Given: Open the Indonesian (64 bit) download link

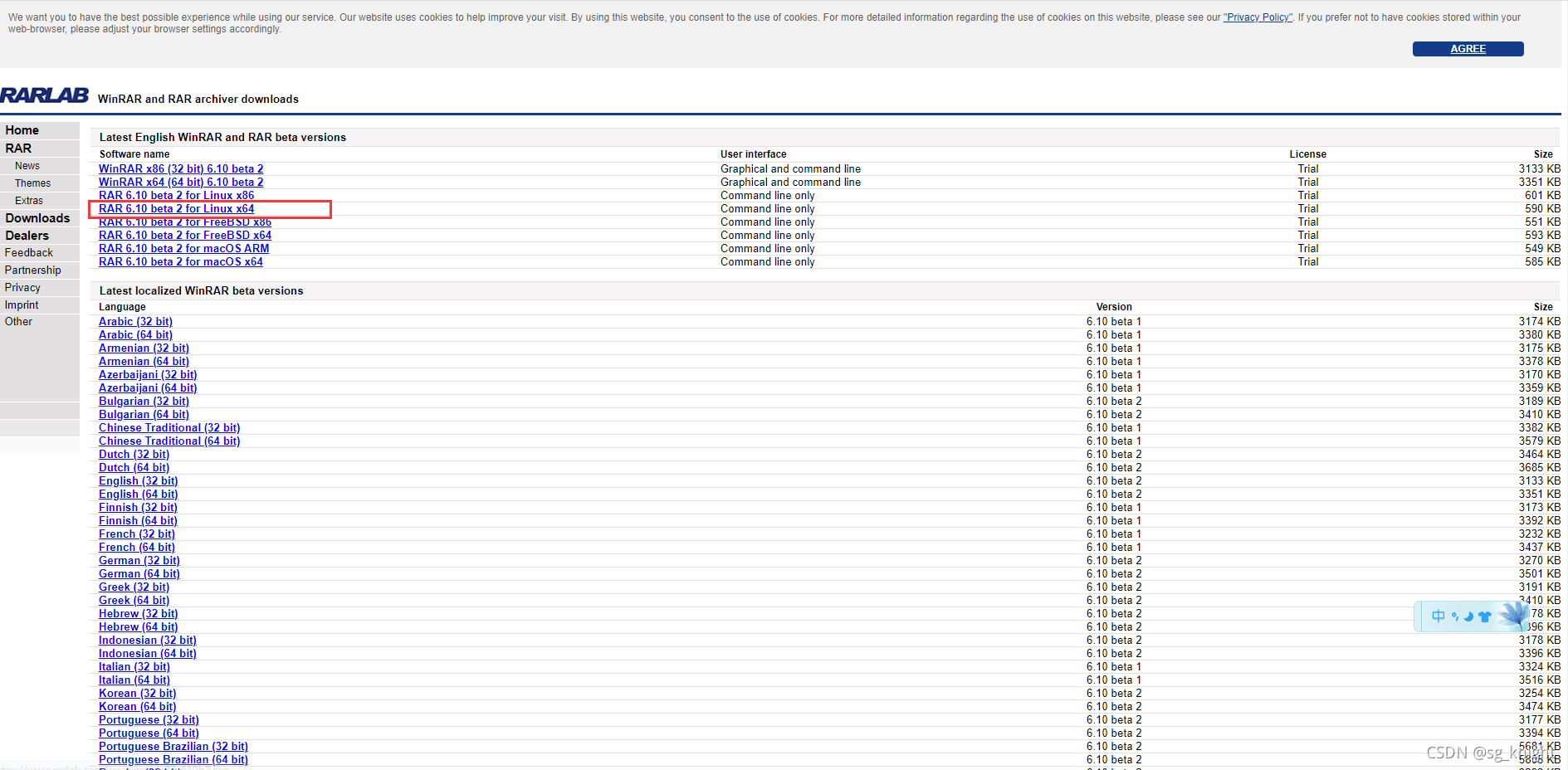Looking at the screenshot, I should click(x=148, y=653).
